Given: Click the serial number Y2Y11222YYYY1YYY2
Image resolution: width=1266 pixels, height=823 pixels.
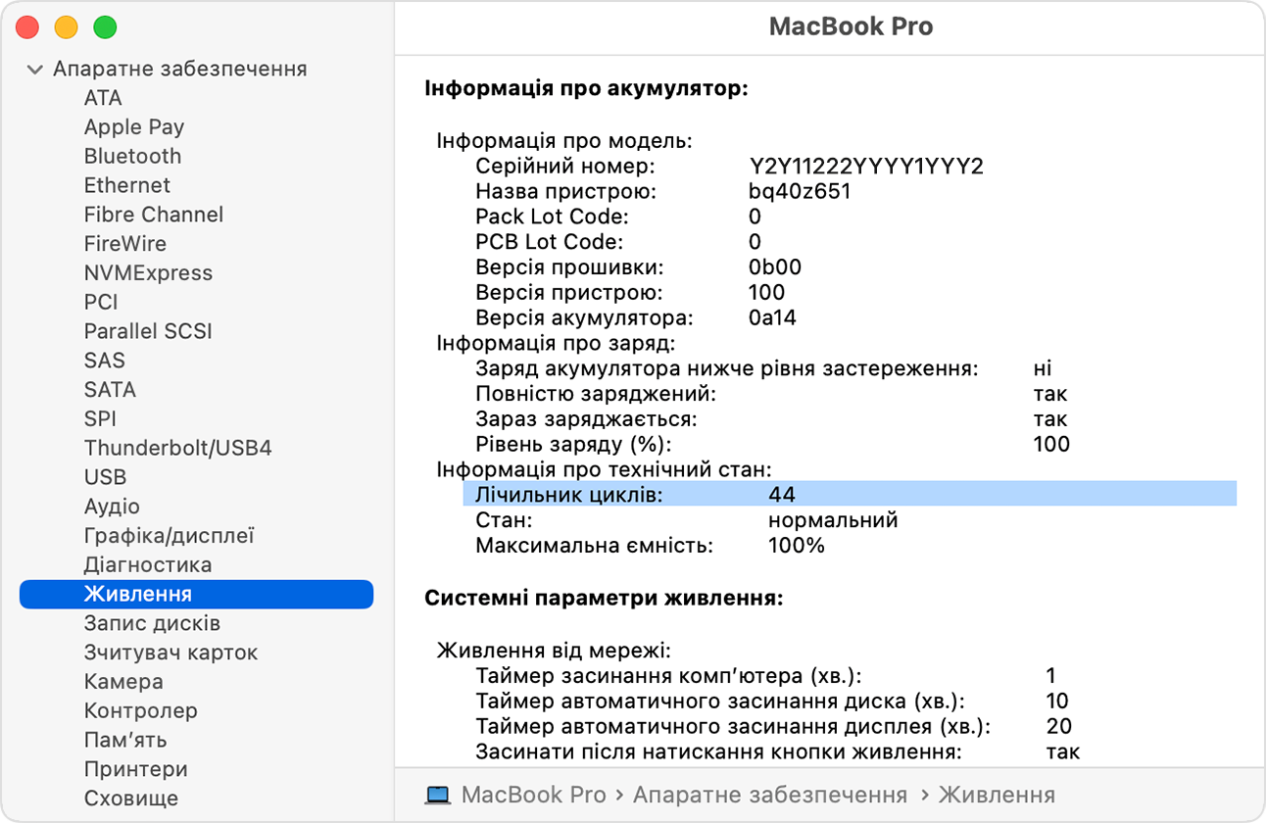Looking at the screenshot, I should click(x=866, y=166).
